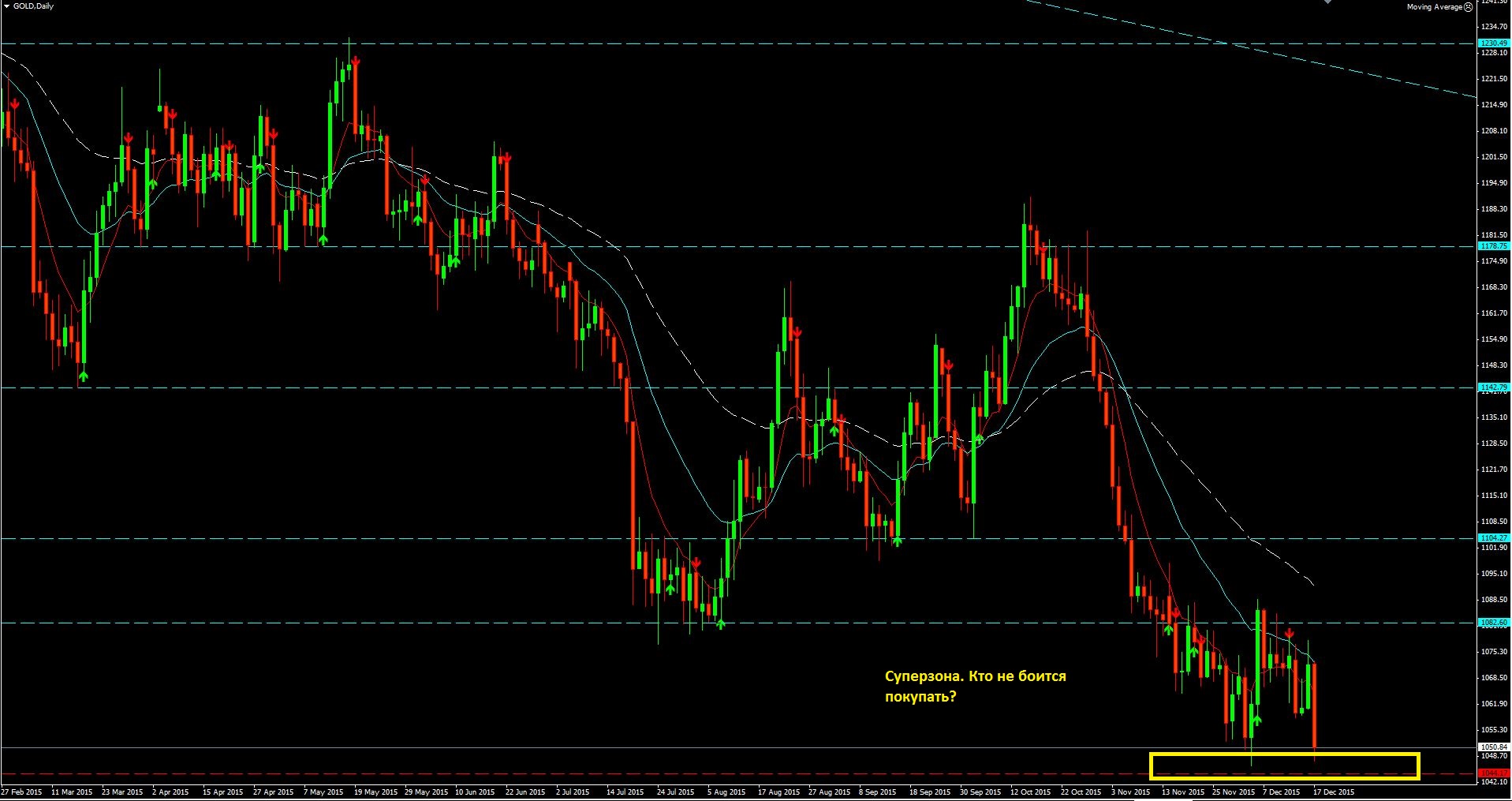
Task: Click the 2 Apr 2015 date label
Action: coord(170,792)
